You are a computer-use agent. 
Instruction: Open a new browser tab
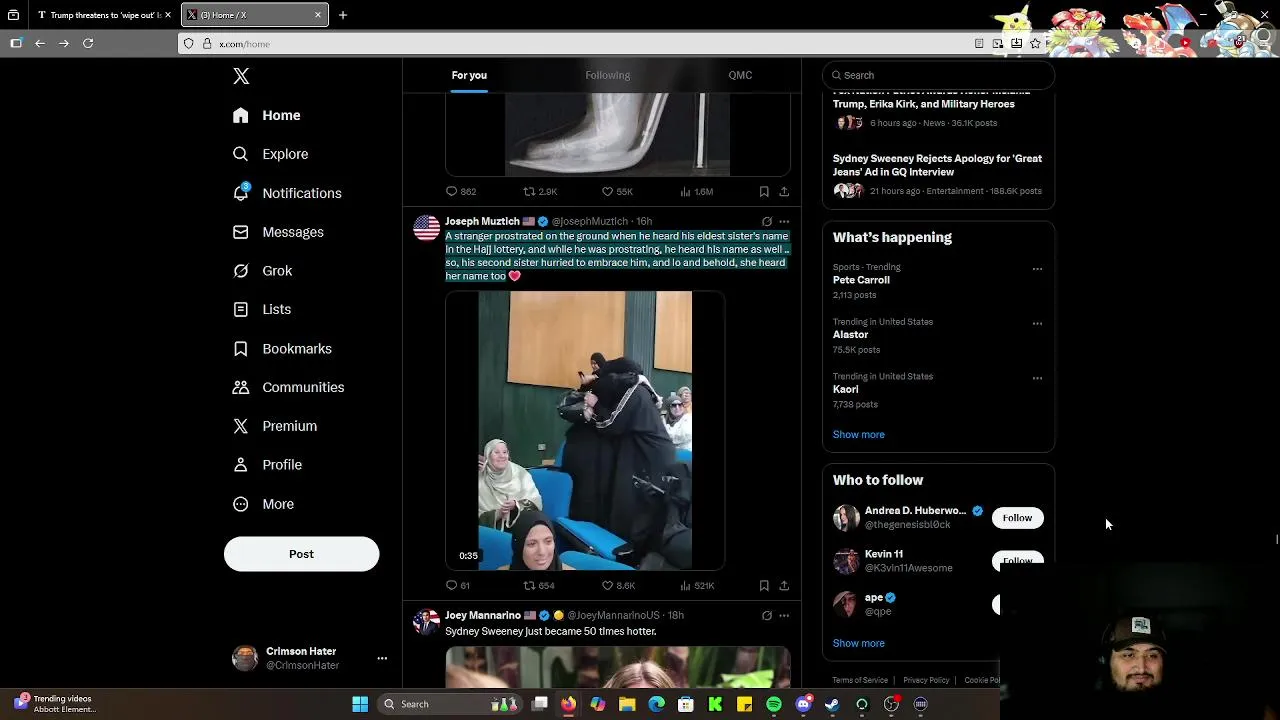(342, 15)
